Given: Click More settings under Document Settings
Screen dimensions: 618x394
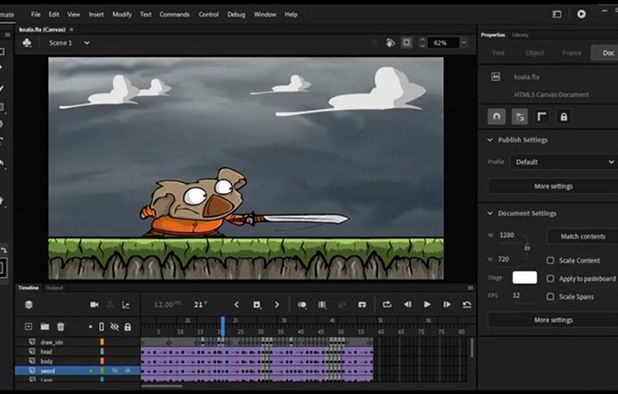Looking at the screenshot, I should [x=553, y=320].
